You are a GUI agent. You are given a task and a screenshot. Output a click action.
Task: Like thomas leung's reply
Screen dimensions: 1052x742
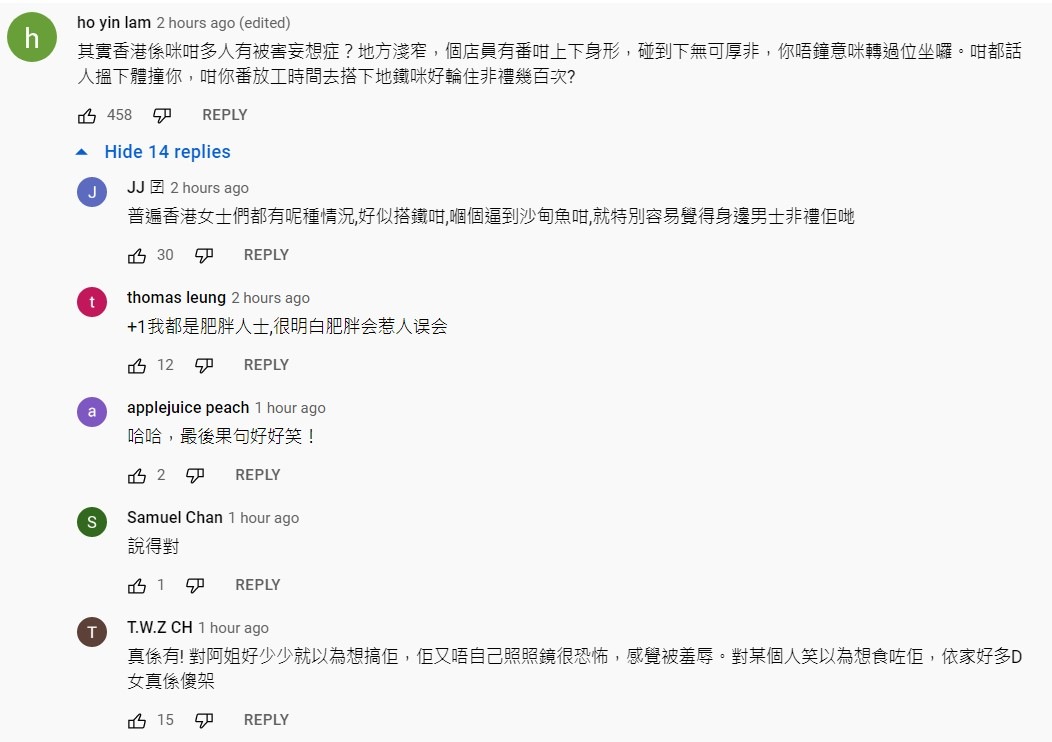click(137, 366)
